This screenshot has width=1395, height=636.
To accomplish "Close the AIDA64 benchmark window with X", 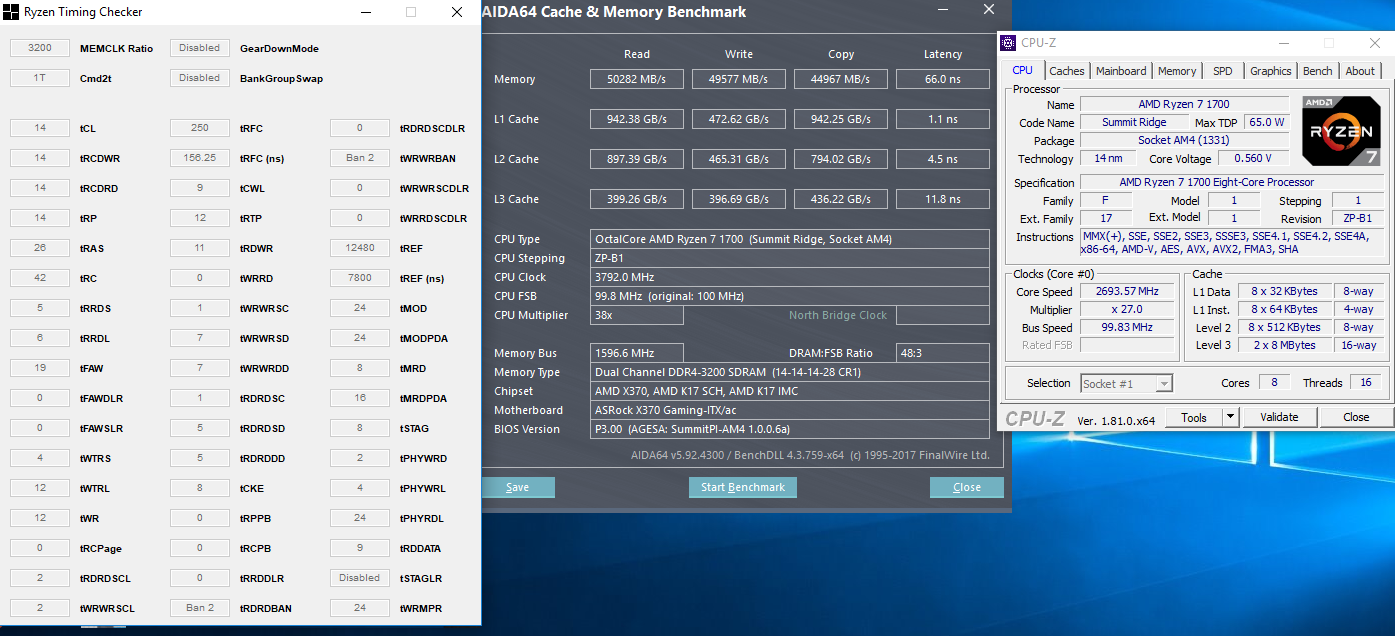I will point(988,10).
